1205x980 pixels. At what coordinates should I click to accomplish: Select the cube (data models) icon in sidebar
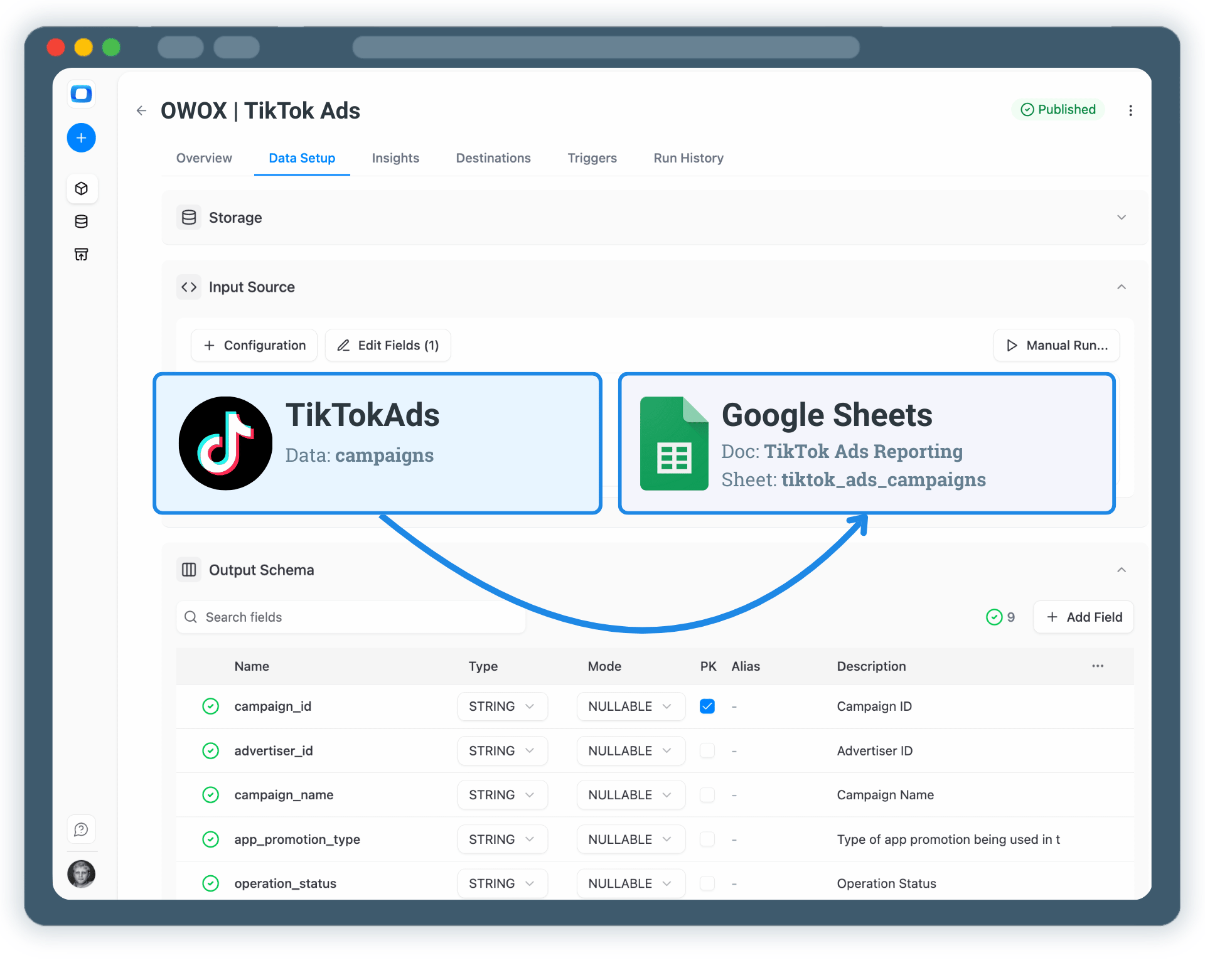point(82,188)
